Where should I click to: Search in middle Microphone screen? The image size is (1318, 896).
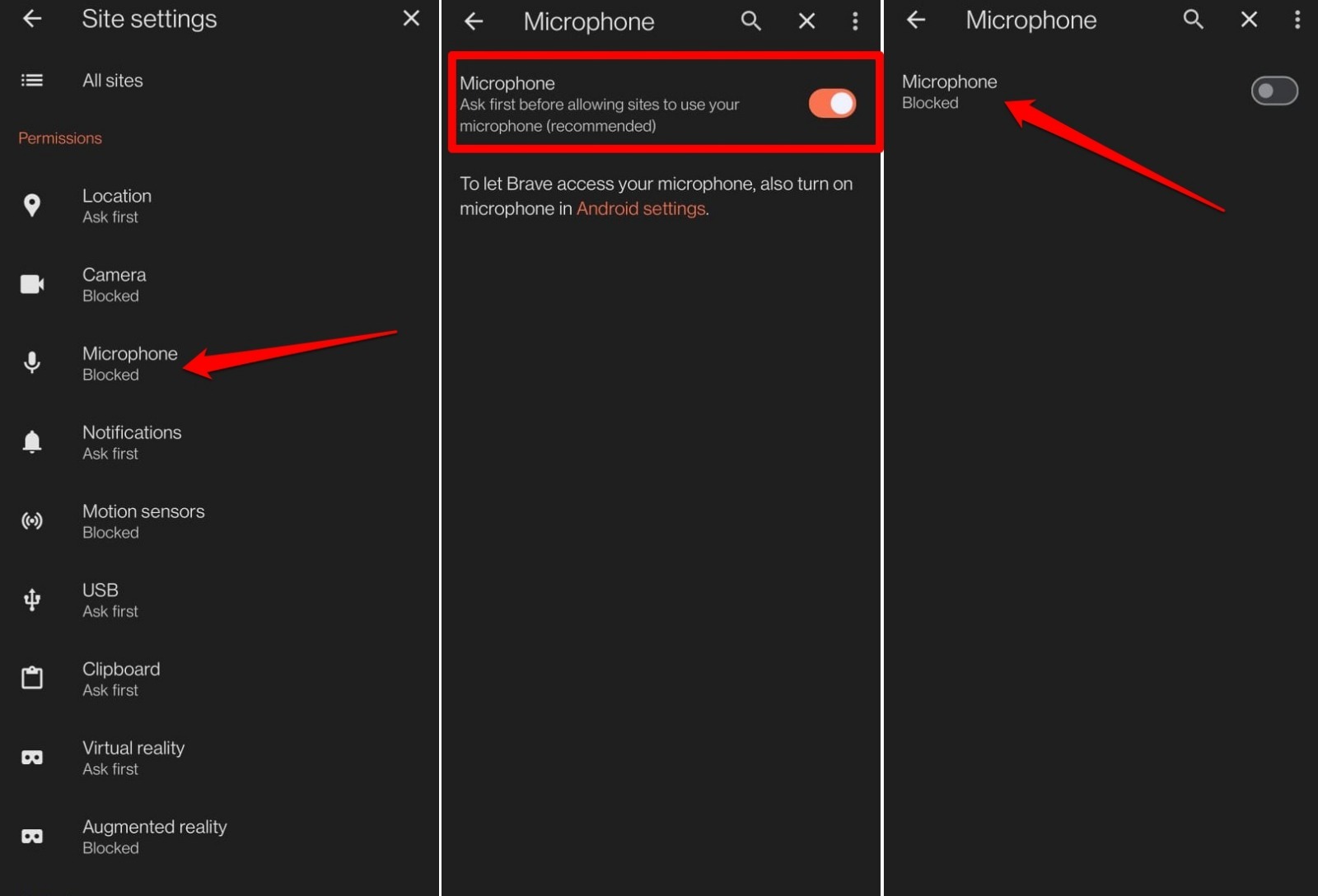(x=750, y=21)
